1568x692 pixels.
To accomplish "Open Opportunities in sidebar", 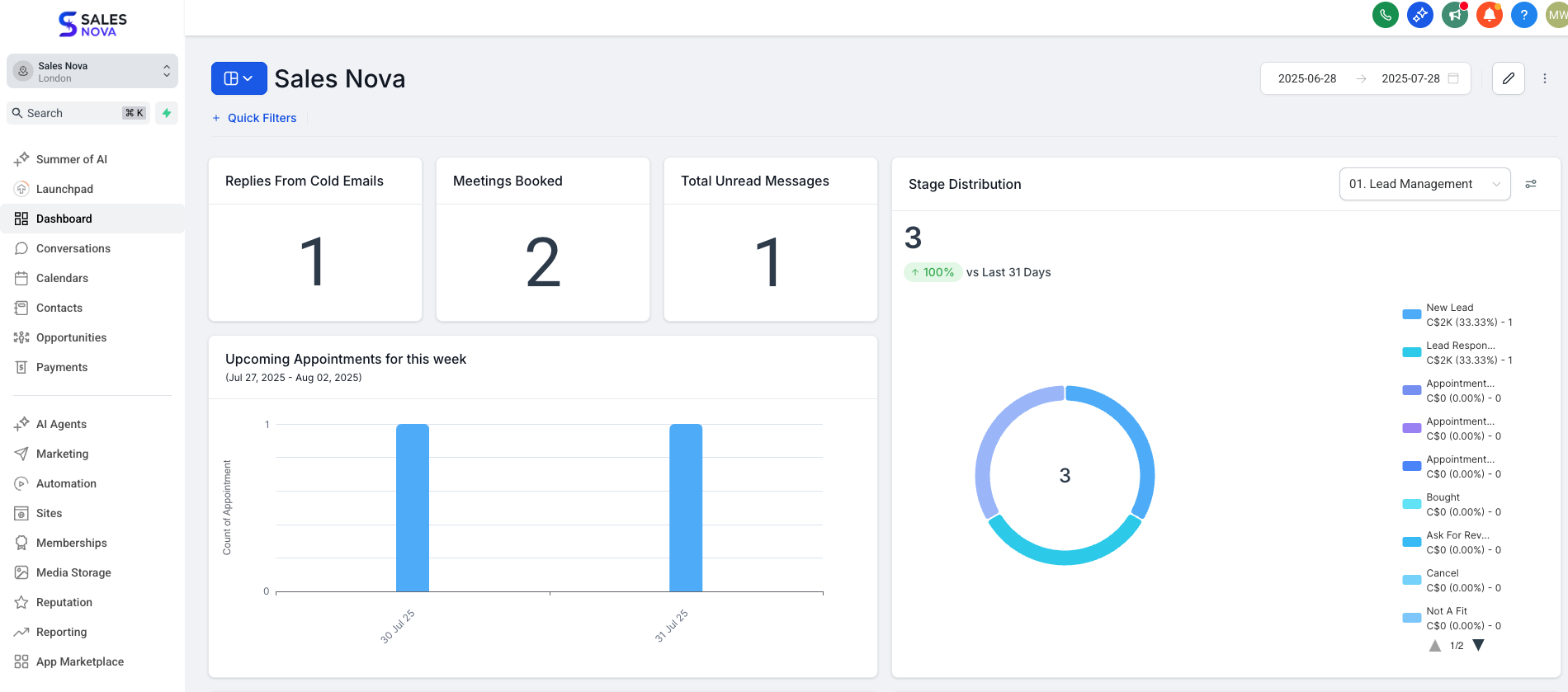I will point(92,337).
